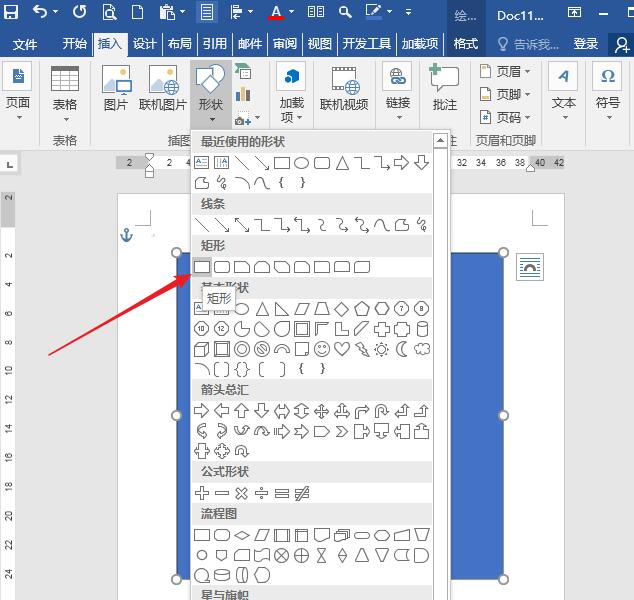Select the lightning bolt shape
Image resolution: width=634 pixels, height=600 pixels.
[362, 349]
